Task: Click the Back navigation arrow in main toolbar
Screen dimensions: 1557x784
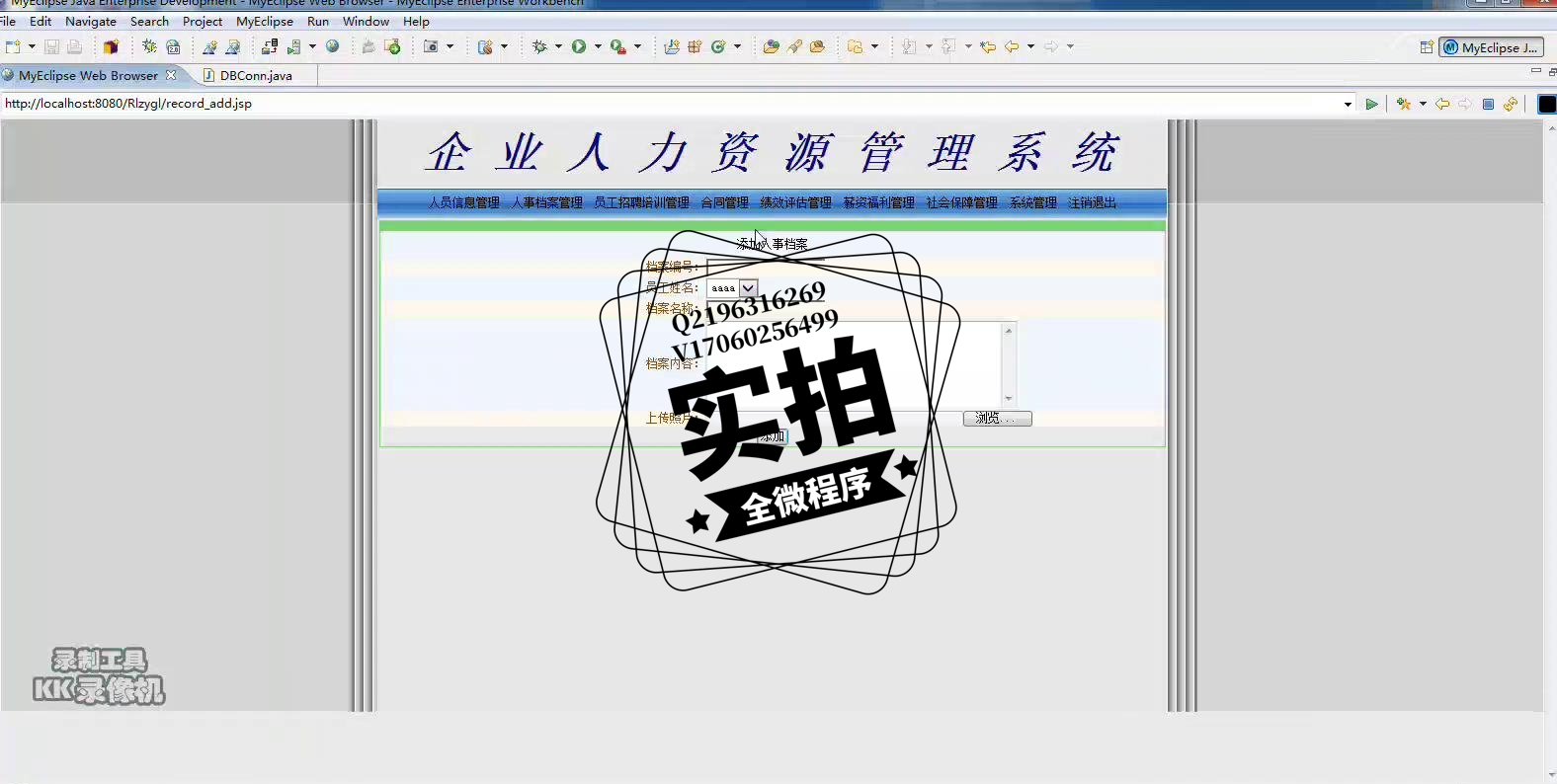Action: [x=1012, y=46]
